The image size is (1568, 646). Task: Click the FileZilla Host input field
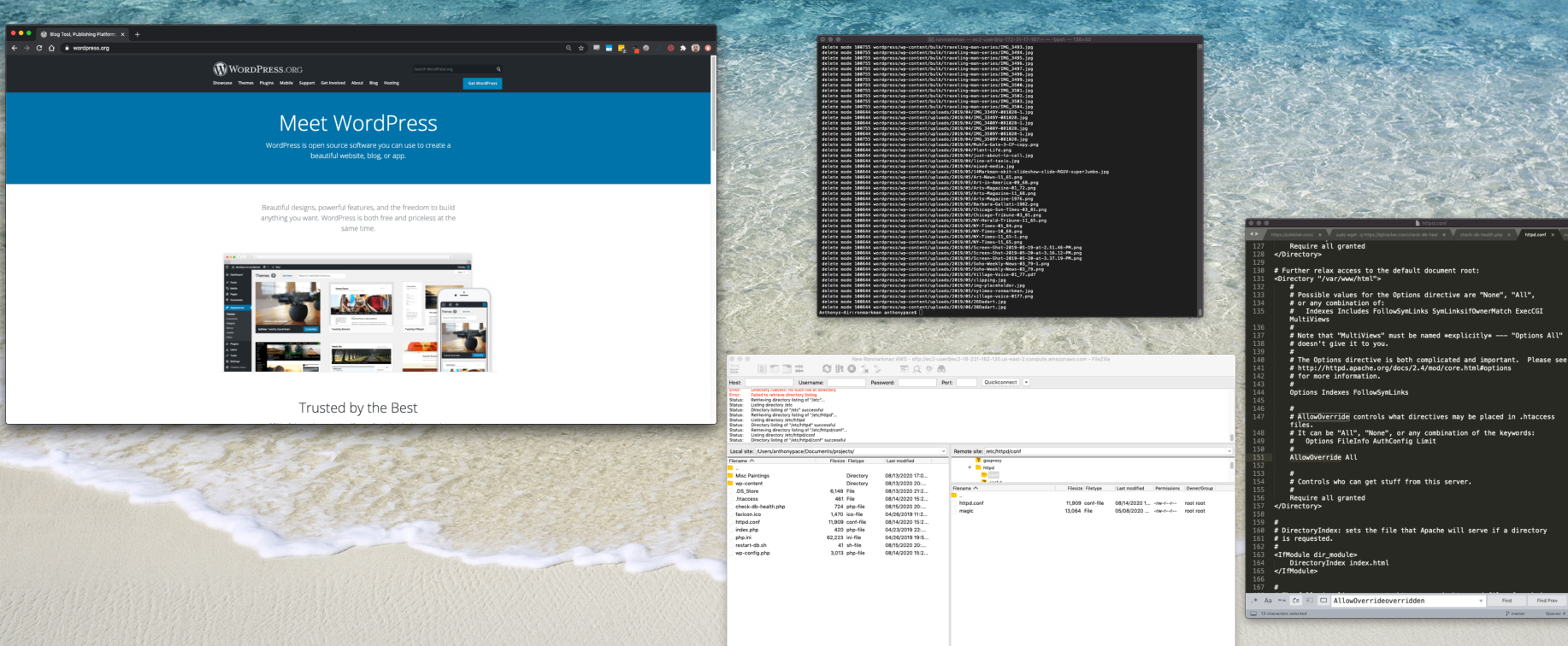[769, 382]
